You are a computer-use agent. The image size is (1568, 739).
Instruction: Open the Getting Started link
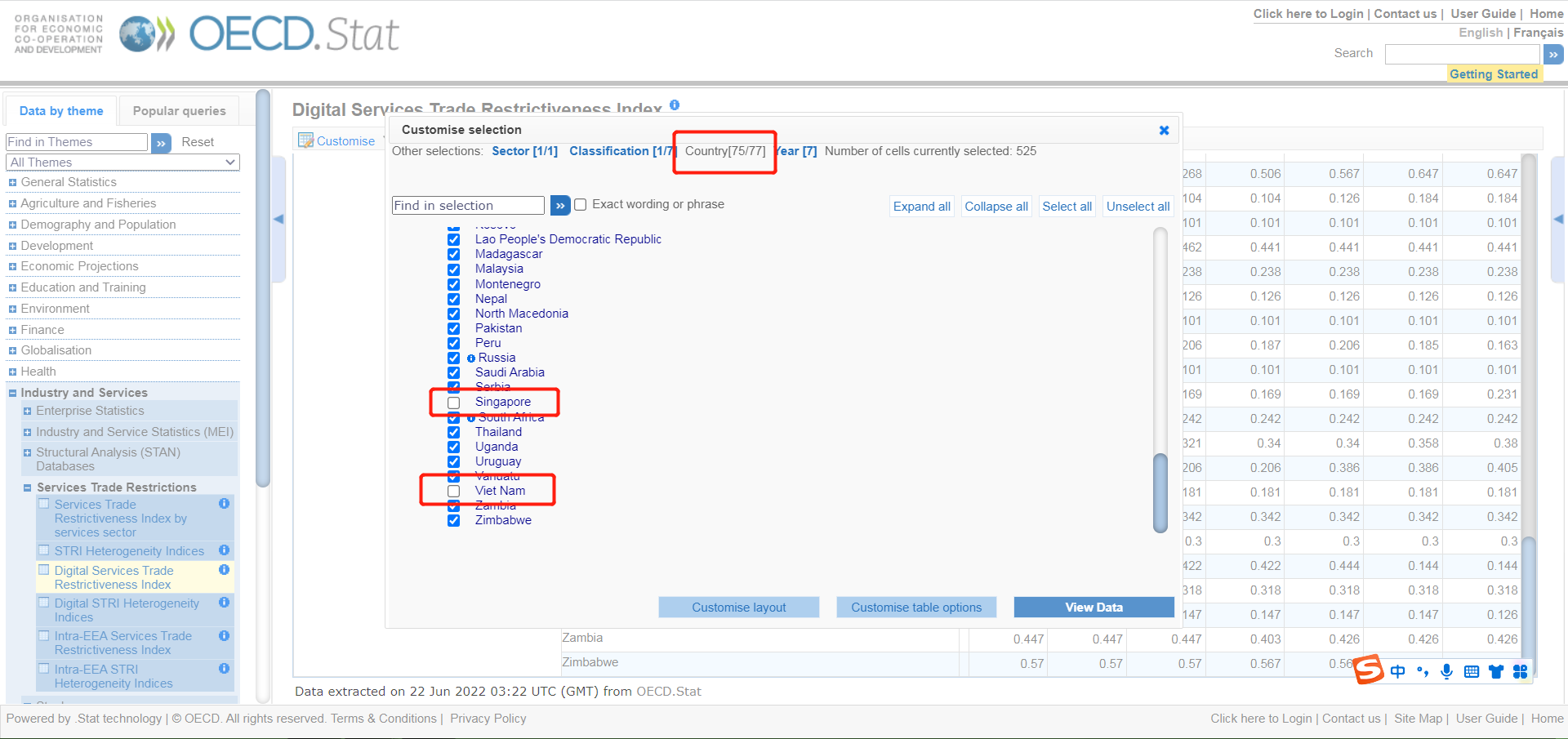pyautogui.click(x=1494, y=74)
